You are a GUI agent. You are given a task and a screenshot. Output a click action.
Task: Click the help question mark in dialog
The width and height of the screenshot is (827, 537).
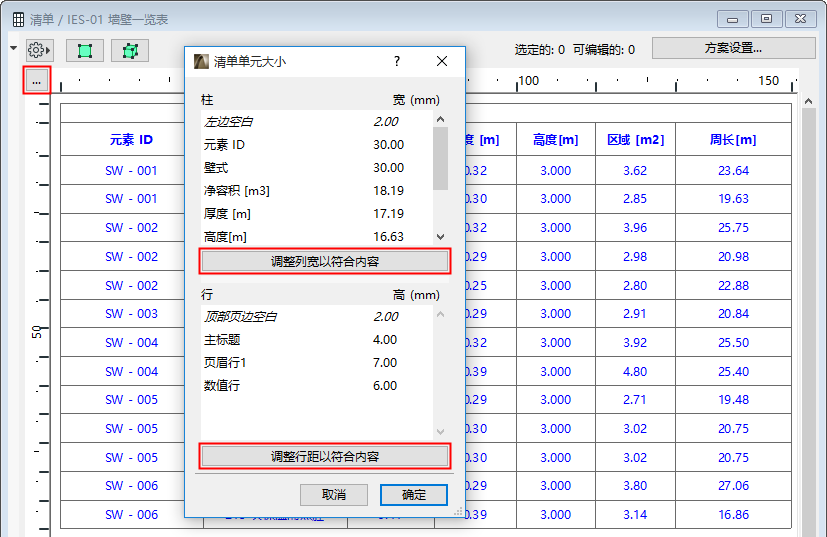tap(397, 61)
